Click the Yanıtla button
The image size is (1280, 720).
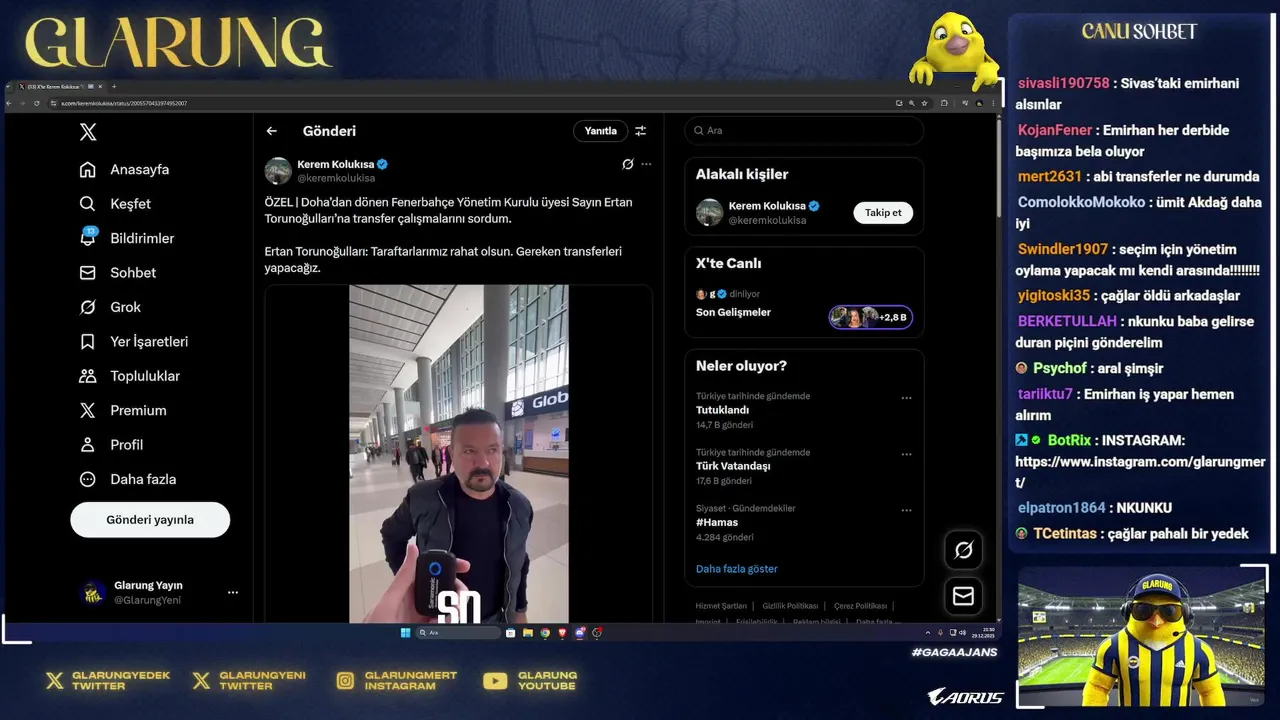tap(600, 131)
